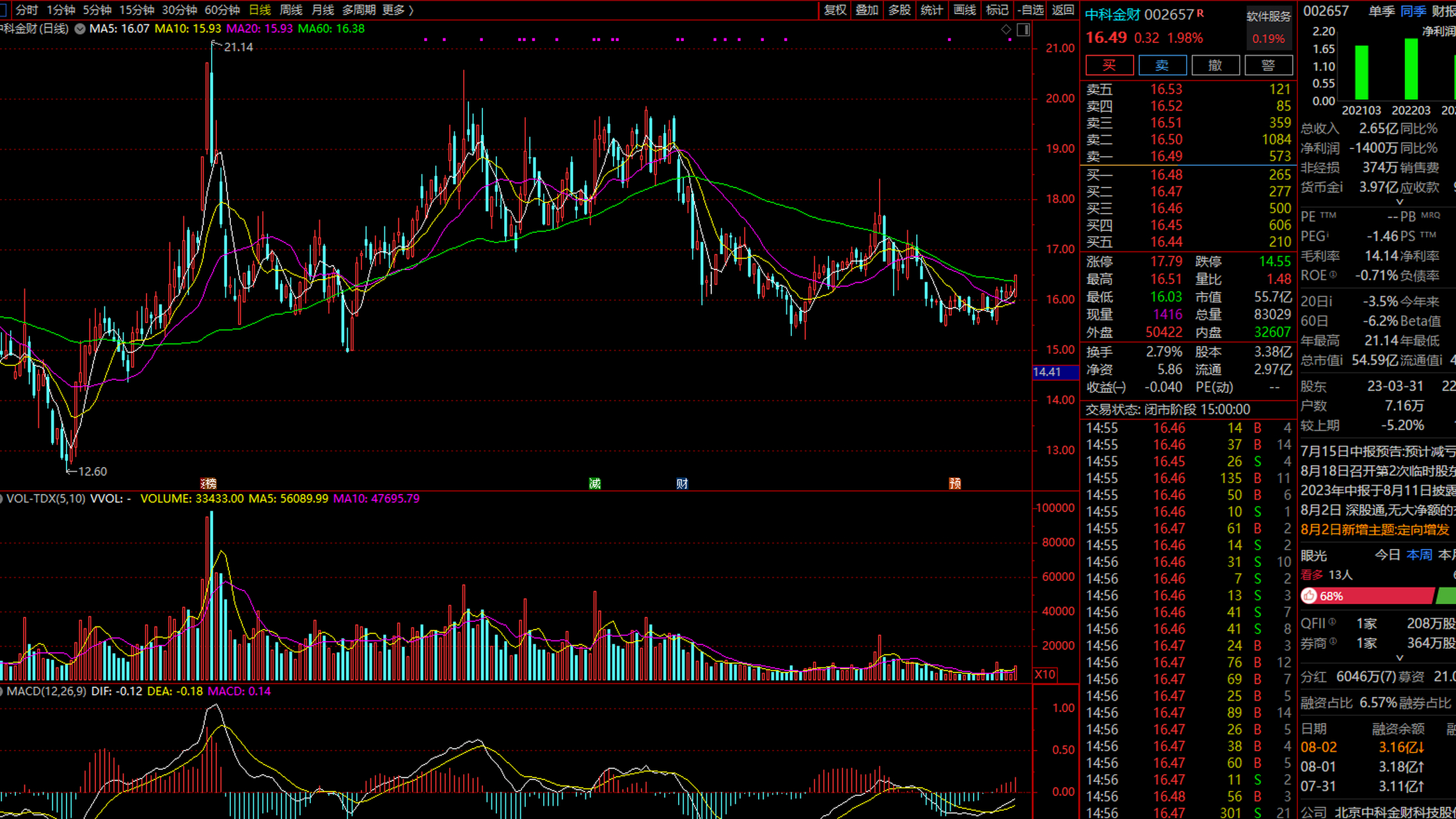Open the dropdown next to 中科金财(日线)

tap(80, 29)
